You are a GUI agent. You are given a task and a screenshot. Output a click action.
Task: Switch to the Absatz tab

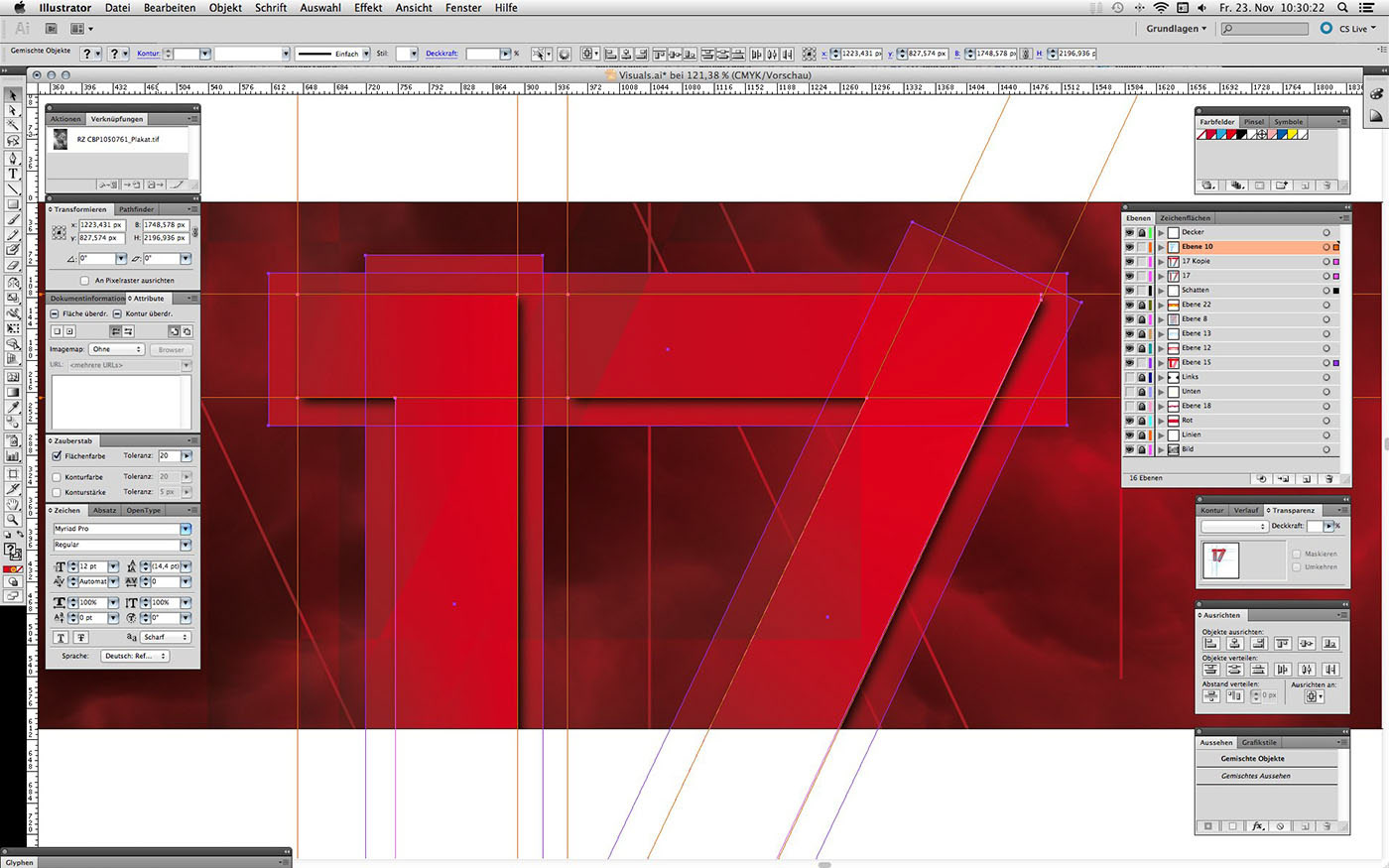(x=105, y=510)
